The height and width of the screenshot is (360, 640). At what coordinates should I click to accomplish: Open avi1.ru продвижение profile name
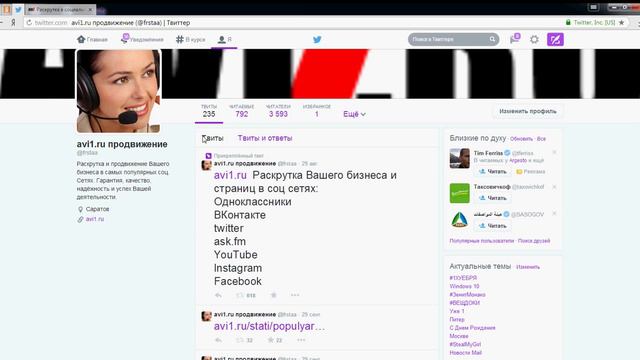(122, 144)
